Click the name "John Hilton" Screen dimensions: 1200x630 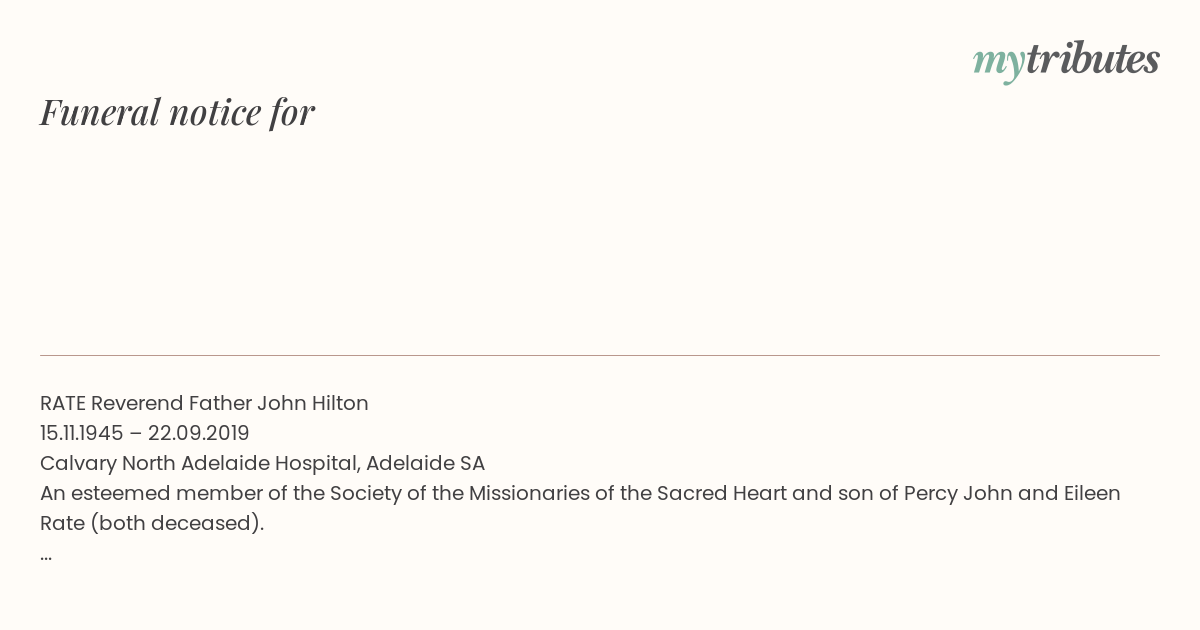(x=313, y=403)
